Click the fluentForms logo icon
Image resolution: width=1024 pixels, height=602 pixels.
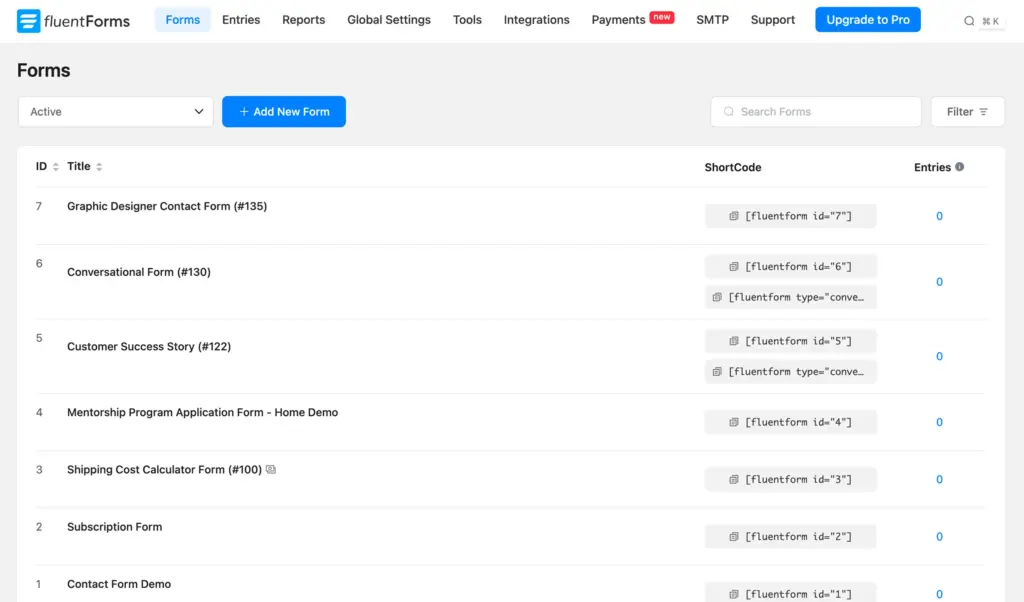click(28, 20)
